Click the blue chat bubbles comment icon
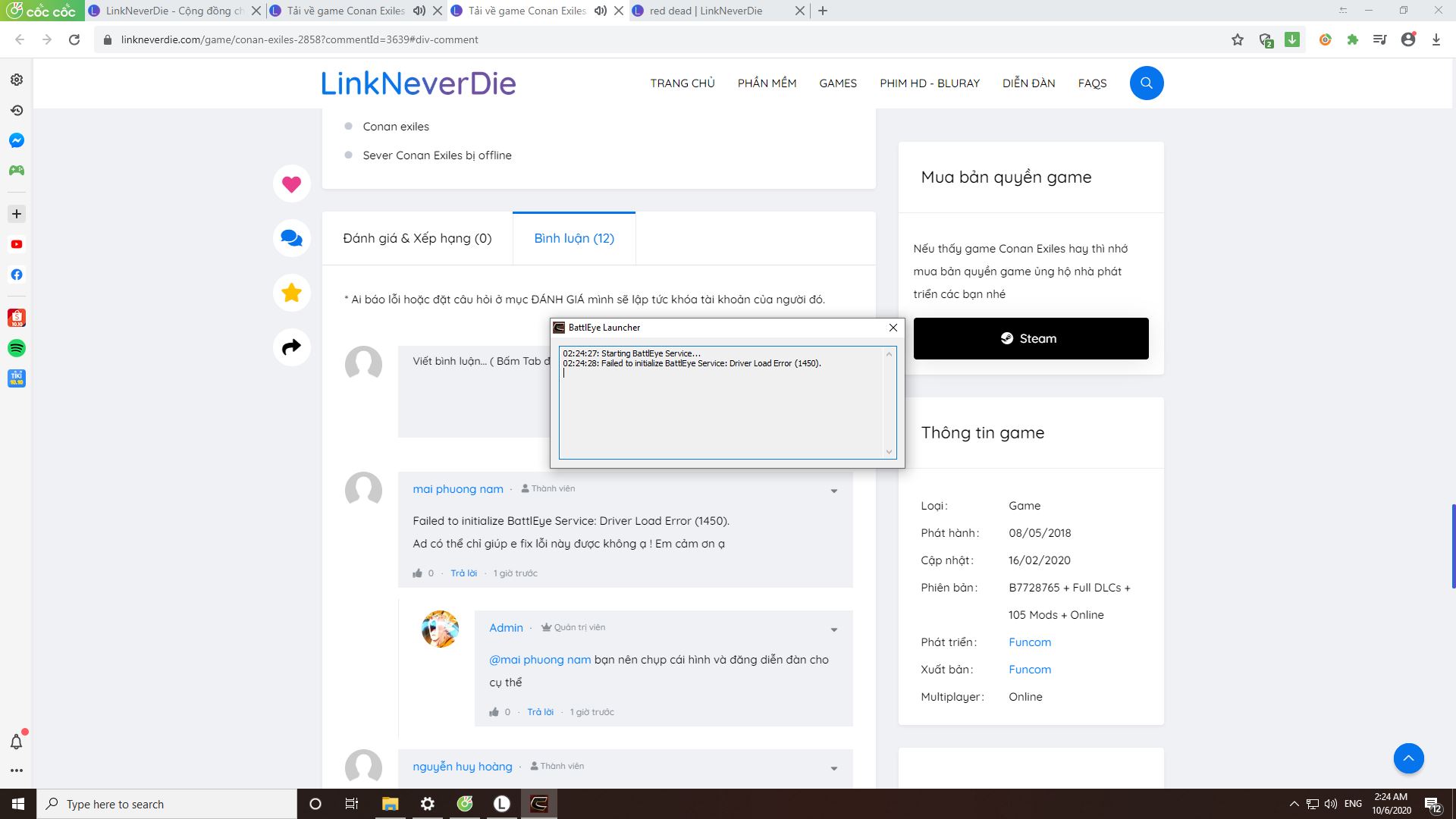Screen dimensions: 1456x819 point(291,238)
